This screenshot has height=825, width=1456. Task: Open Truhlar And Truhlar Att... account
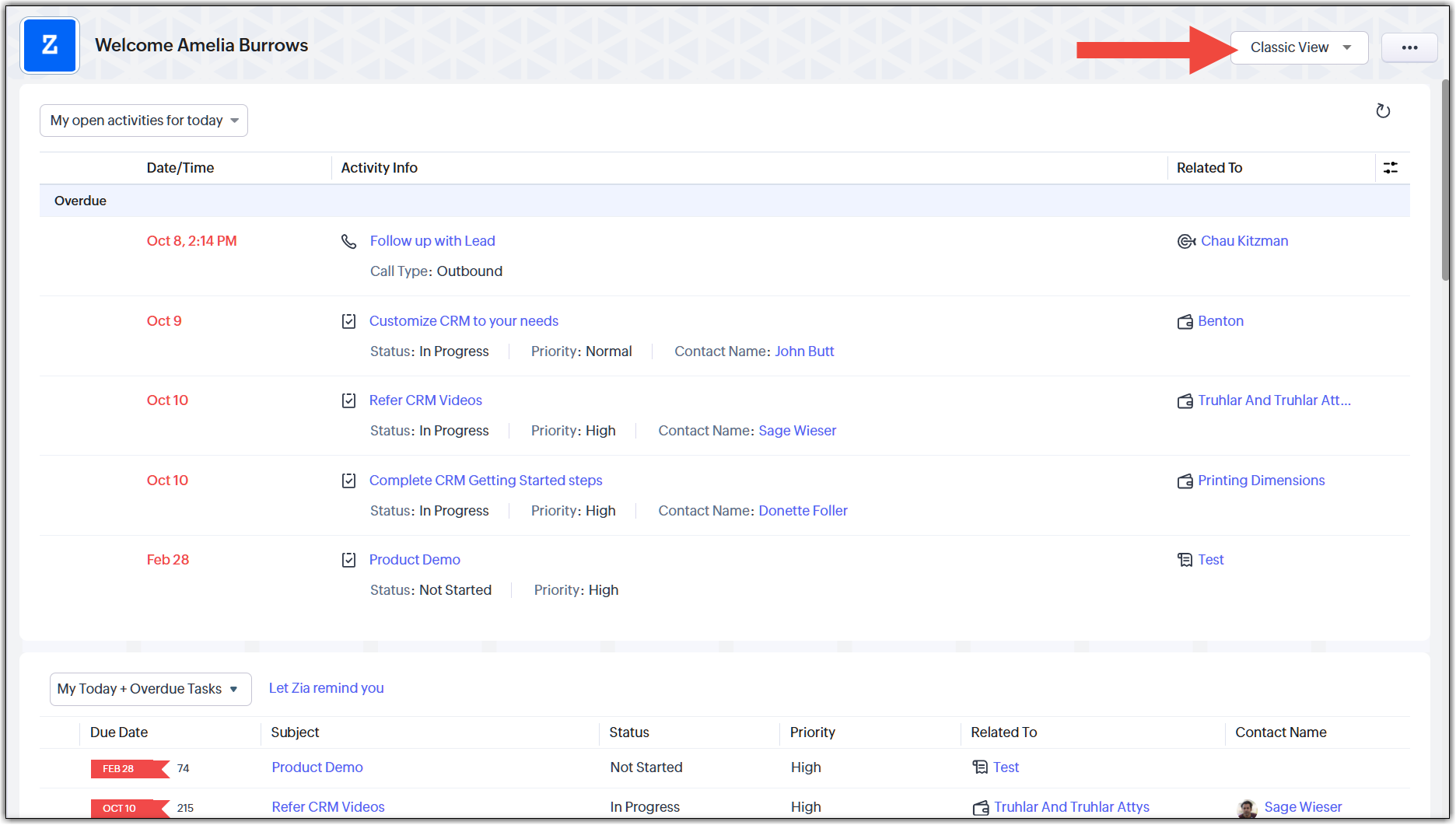tap(1274, 400)
